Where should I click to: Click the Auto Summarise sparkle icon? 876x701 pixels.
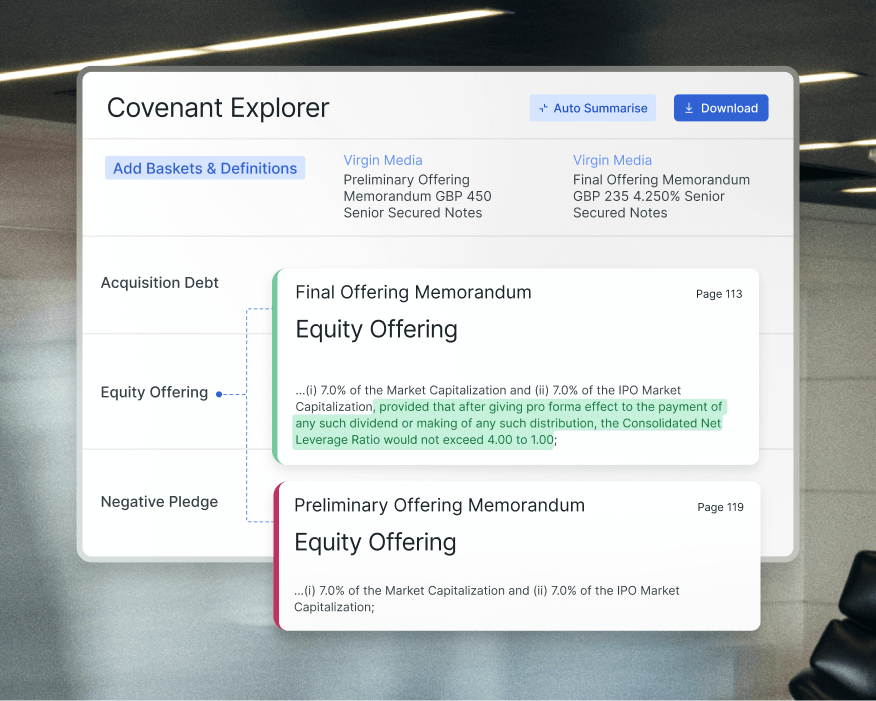pyautogui.click(x=542, y=107)
